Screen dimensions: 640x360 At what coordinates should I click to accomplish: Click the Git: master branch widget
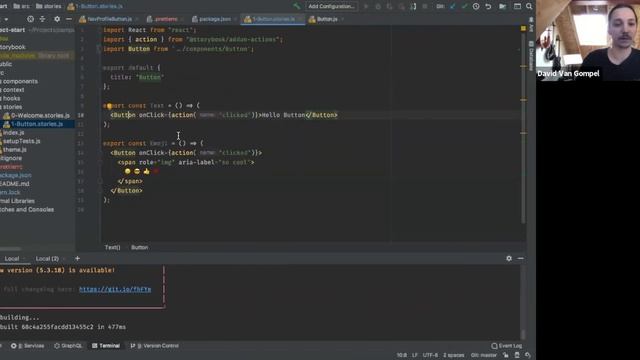pyautogui.click(x=484, y=355)
